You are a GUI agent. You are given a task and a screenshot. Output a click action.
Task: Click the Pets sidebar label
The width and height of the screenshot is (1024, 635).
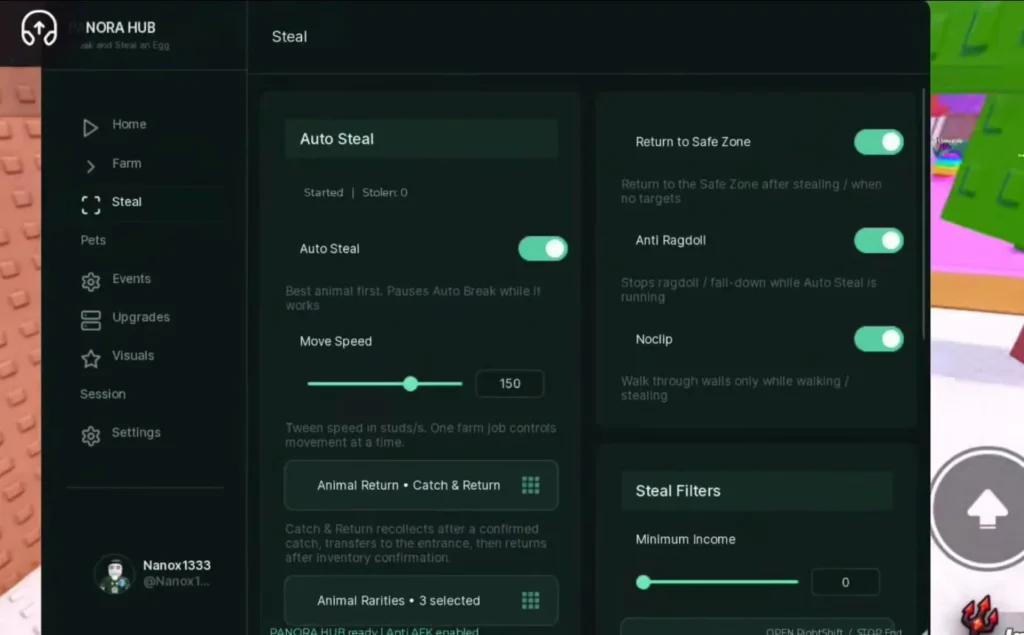tap(93, 240)
